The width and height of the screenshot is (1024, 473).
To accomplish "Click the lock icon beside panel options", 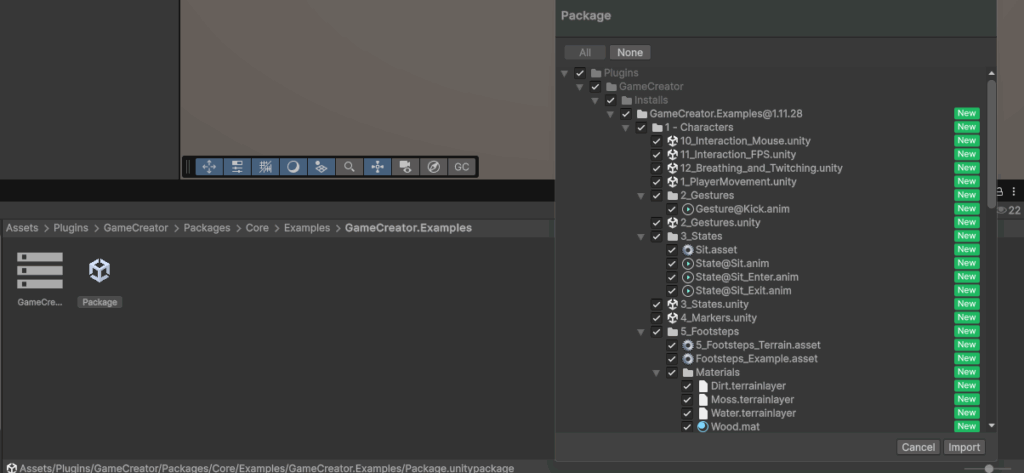I will tap(999, 191).
